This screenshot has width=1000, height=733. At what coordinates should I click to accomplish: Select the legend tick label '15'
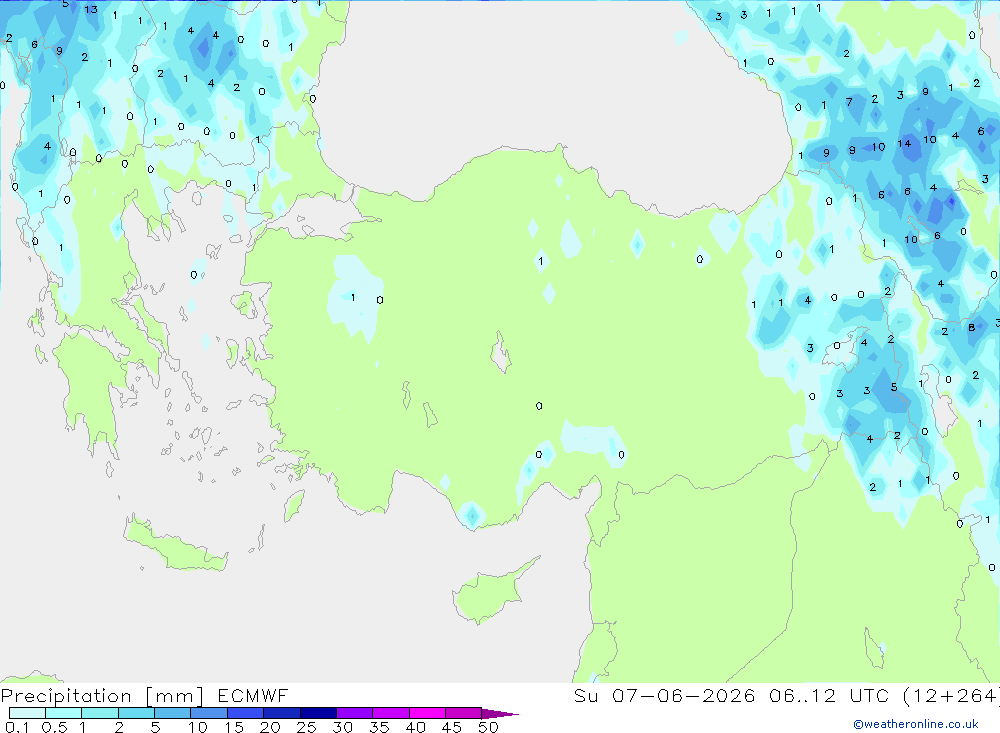click(234, 727)
